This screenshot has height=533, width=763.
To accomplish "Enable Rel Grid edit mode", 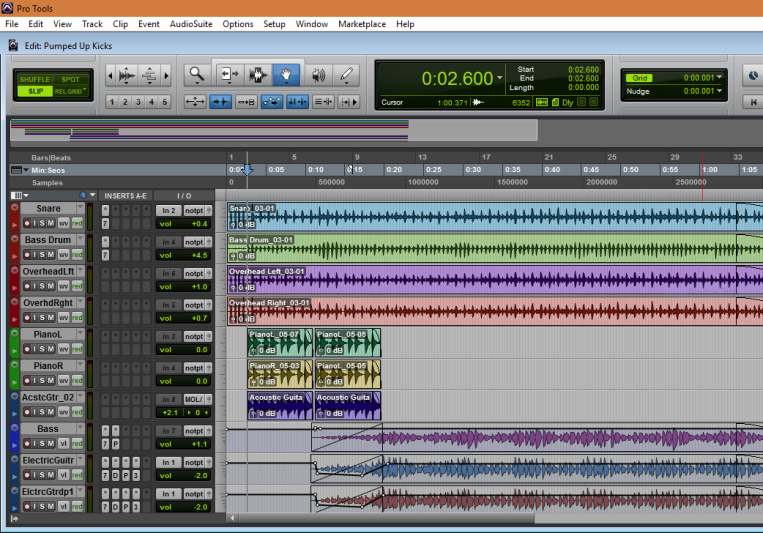I will click(x=71, y=91).
